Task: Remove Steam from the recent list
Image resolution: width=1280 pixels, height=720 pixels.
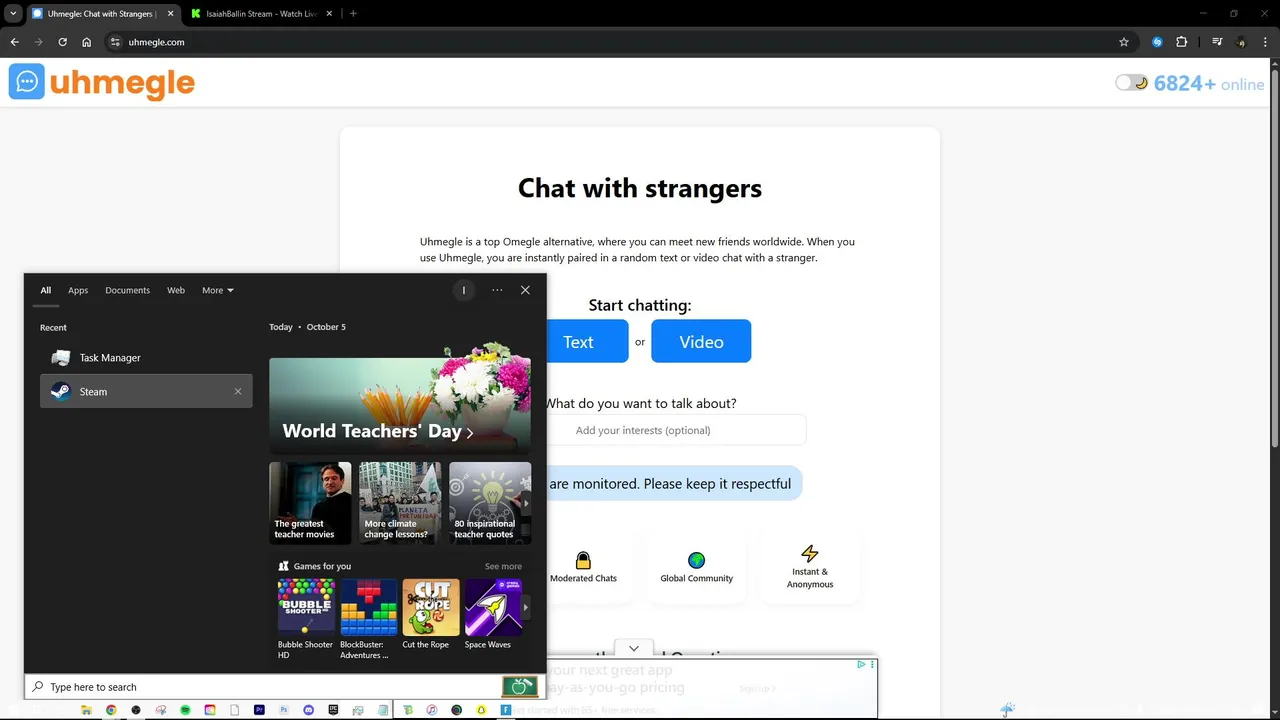Action: pos(238,392)
